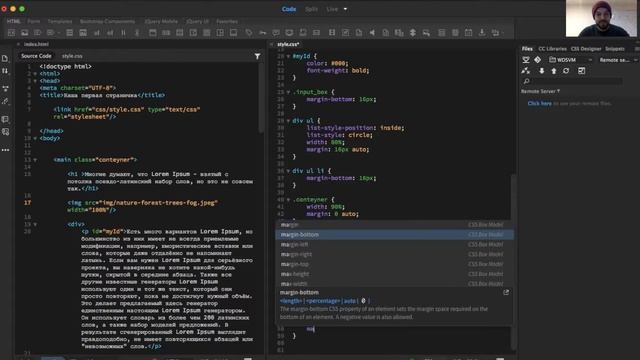Click the Files panel search field

coord(577,81)
